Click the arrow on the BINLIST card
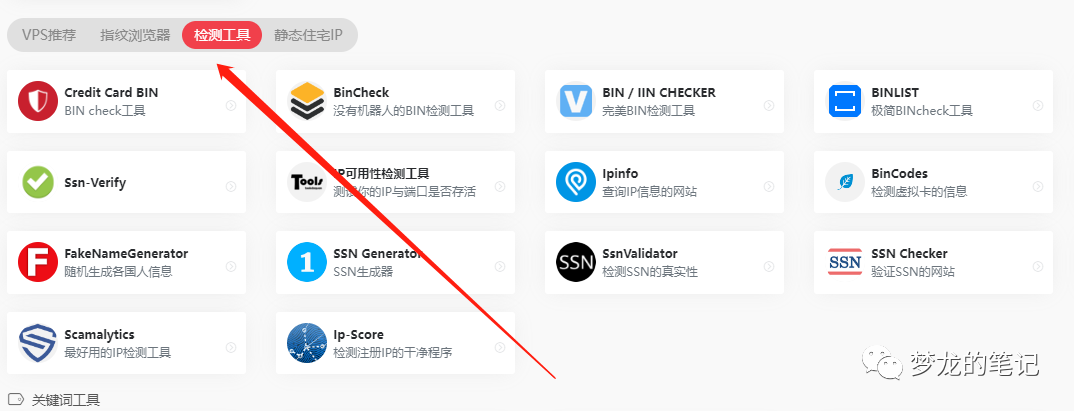This screenshot has height=411, width=1074. [1038, 105]
